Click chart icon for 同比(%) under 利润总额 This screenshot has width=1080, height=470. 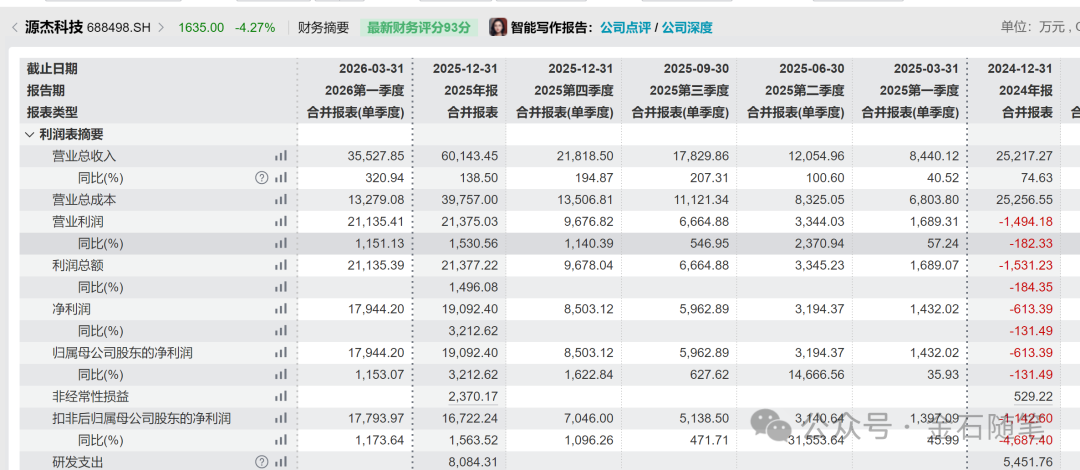pyautogui.click(x=280, y=287)
